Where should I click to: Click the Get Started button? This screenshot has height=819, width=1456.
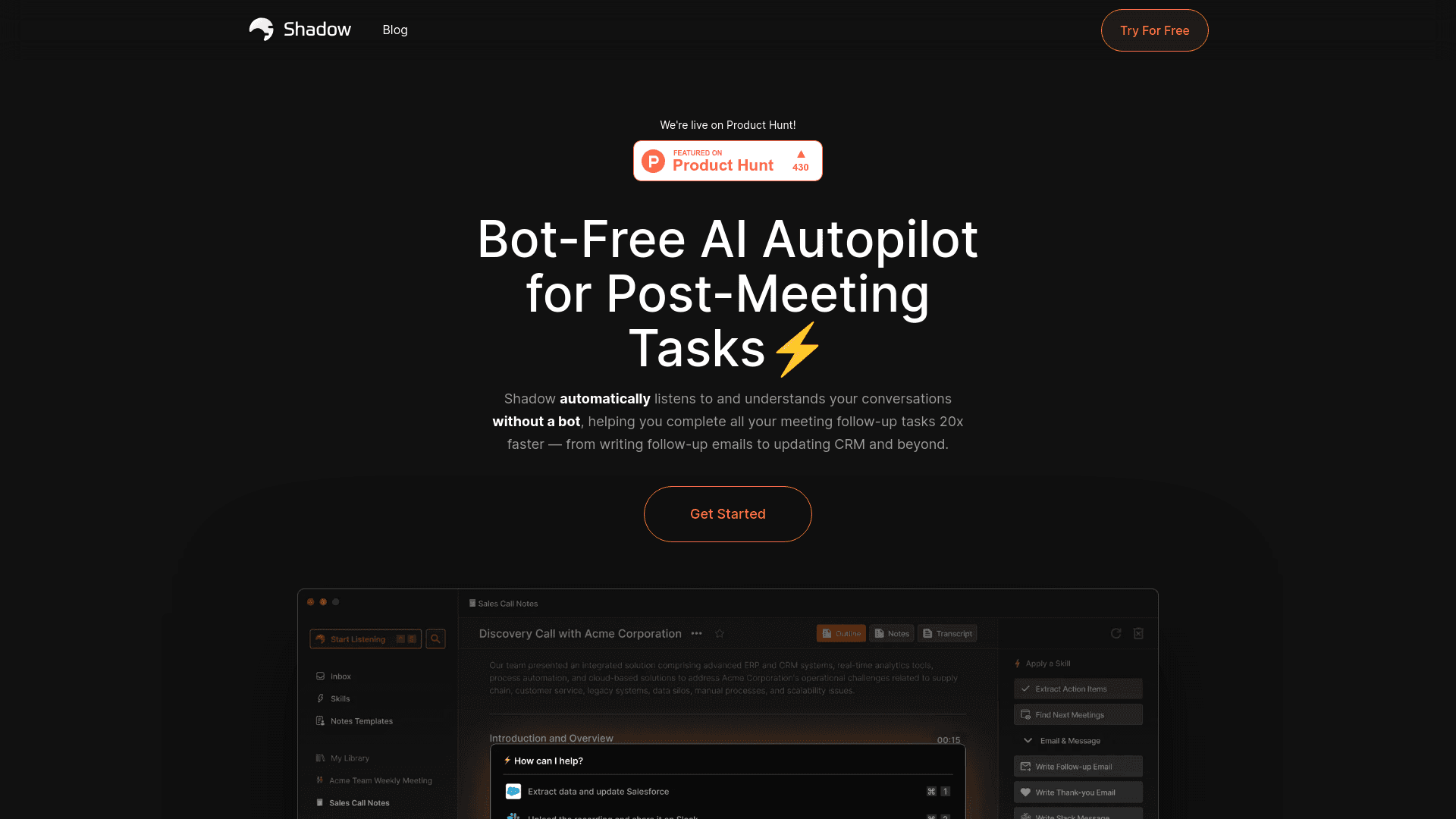click(728, 514)
